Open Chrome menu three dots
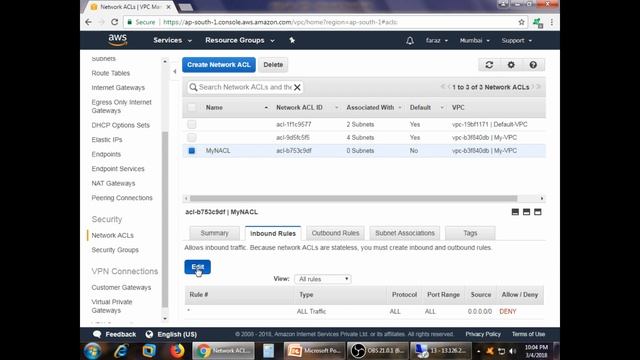The height and width of the screenshot is (360, 640). point(551,22)
